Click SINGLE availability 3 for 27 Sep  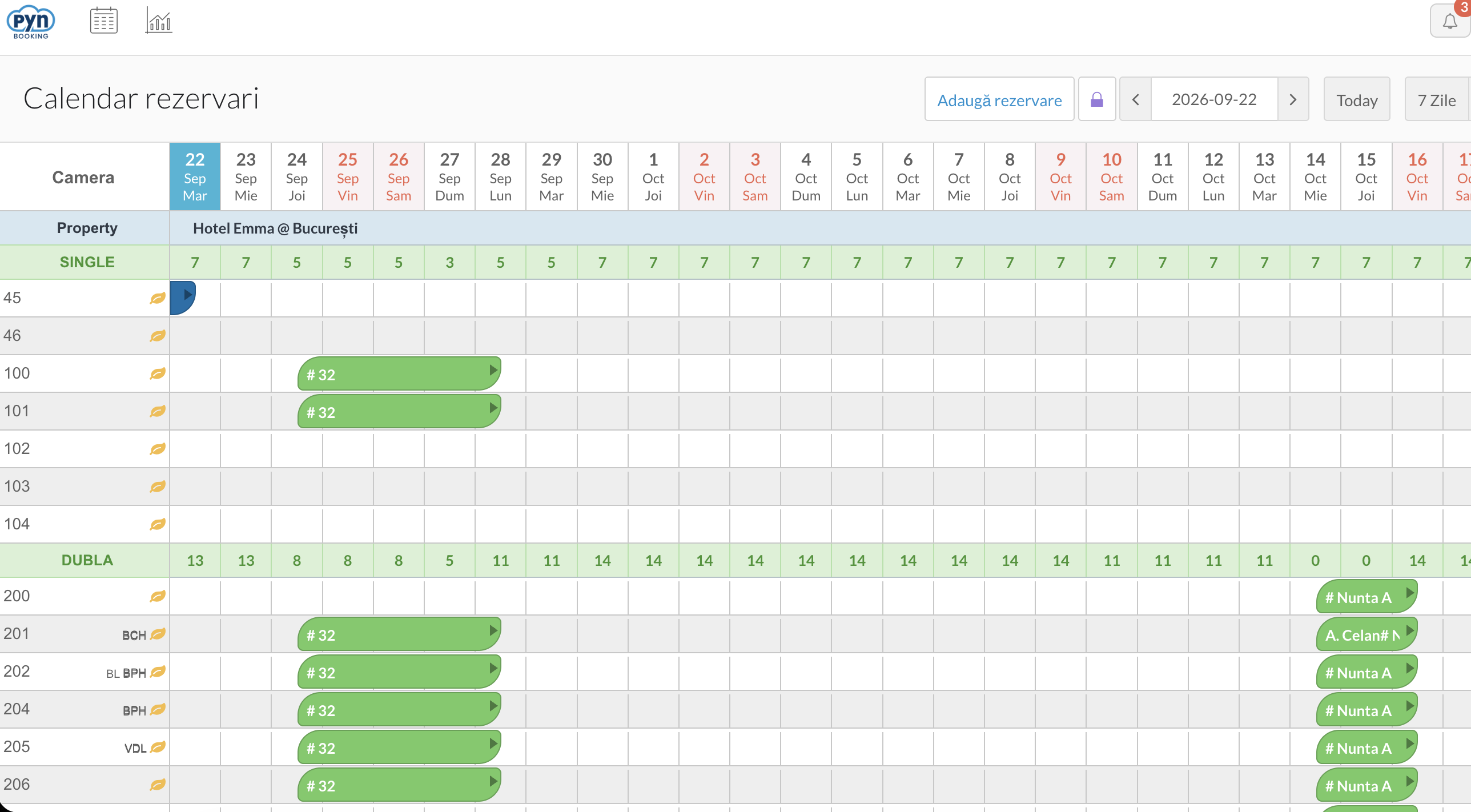[x=449, y=262]
